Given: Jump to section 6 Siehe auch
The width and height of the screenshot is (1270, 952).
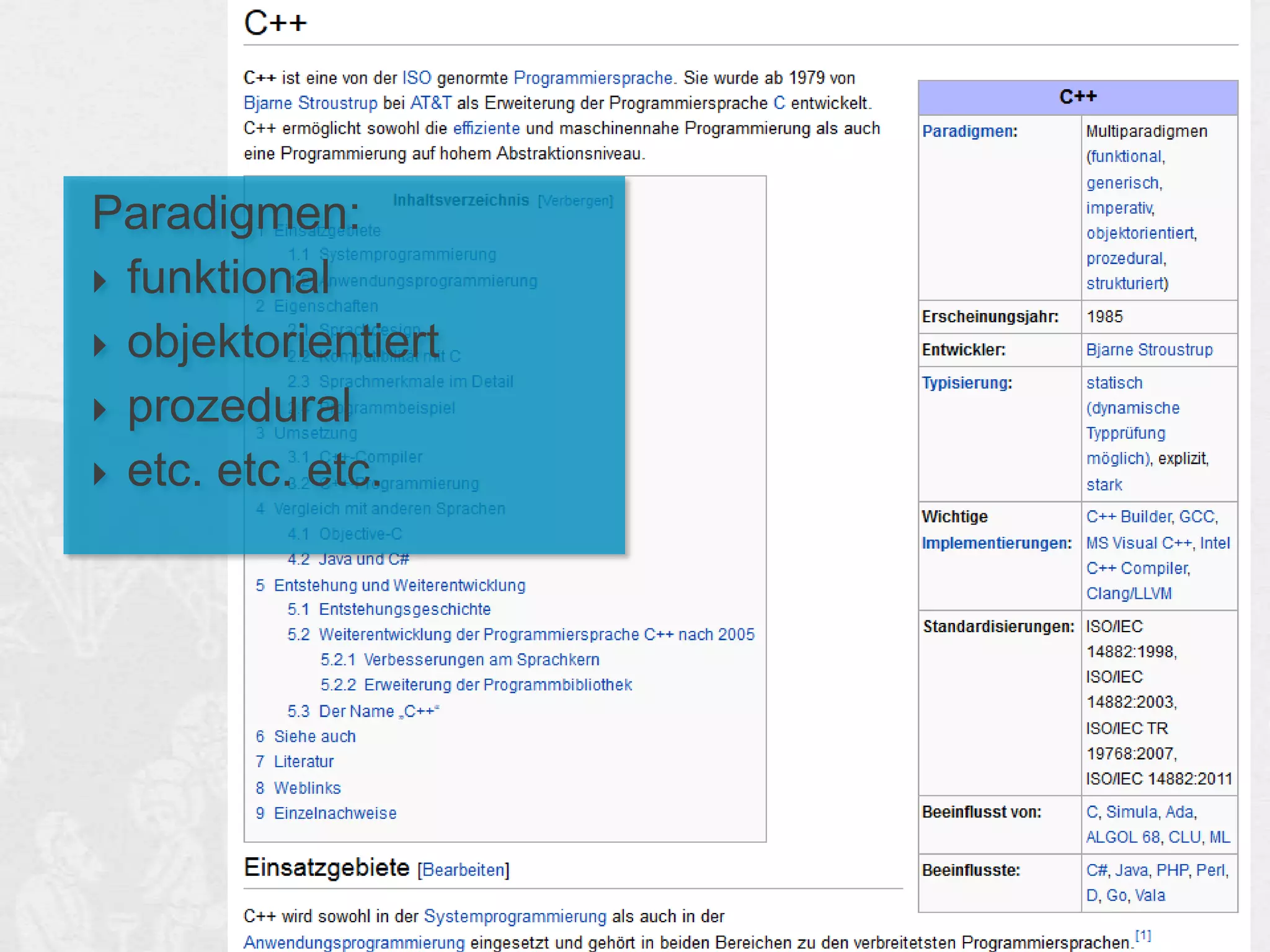Looking at the screenshot, I should pos(306,737).
